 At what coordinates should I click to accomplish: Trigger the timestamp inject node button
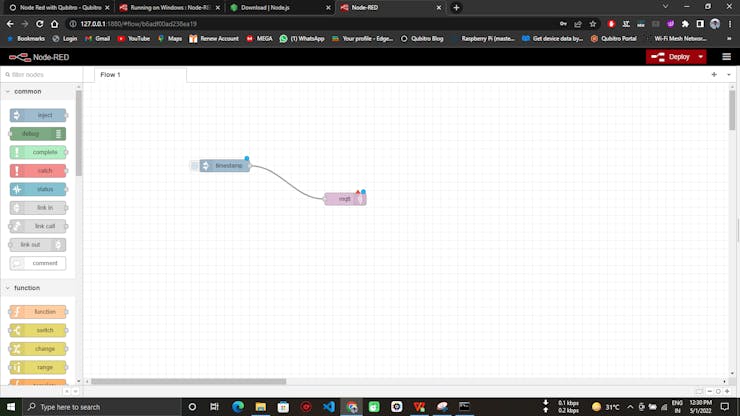click(x=194, y=166)
